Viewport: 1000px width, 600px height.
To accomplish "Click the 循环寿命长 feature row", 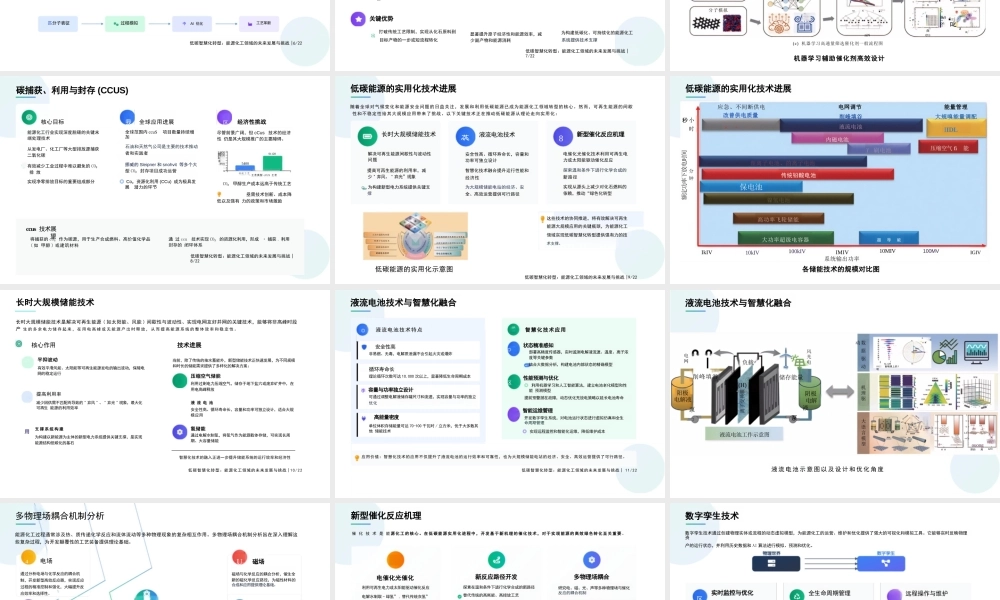I will pyautogui.click(x=418, y=372).
